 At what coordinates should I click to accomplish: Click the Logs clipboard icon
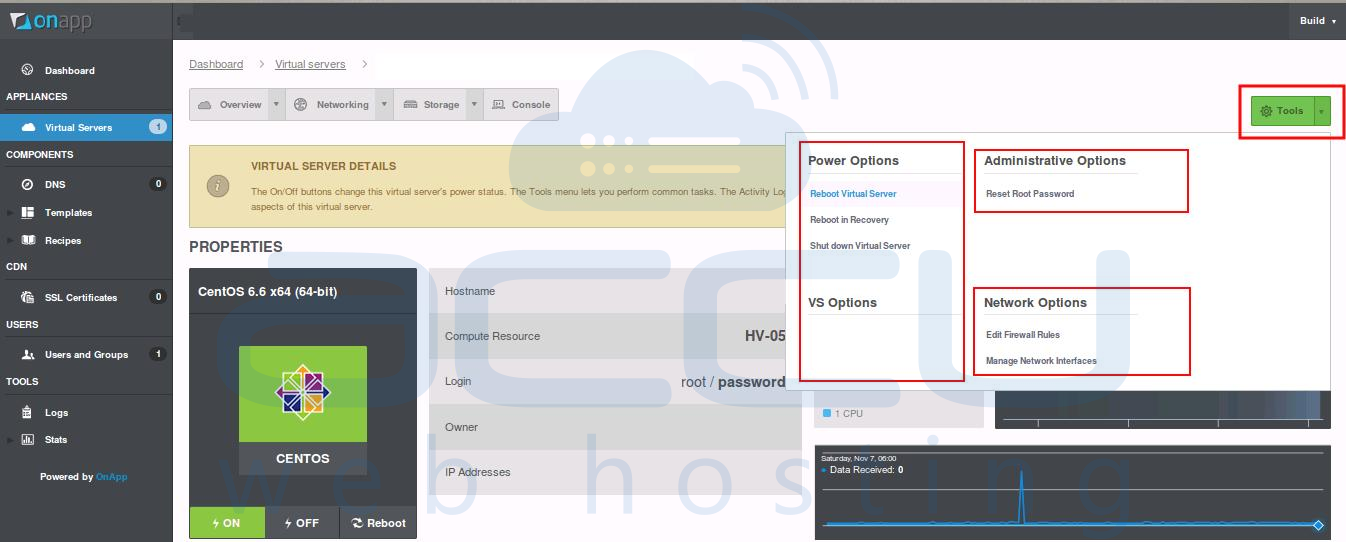[x=28, y=412]
